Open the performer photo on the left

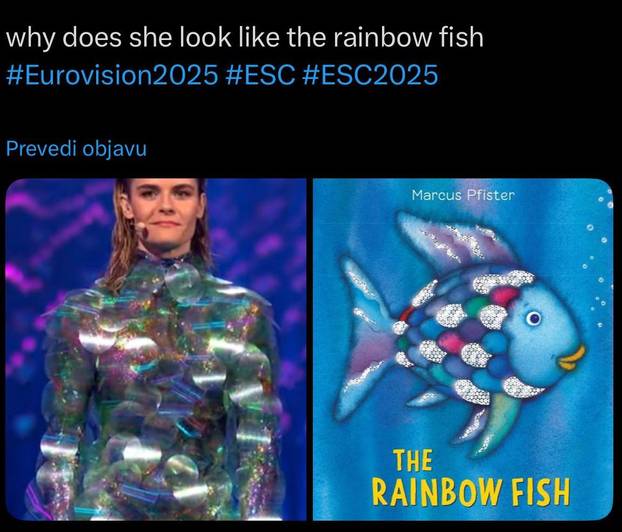pos(156,350)
